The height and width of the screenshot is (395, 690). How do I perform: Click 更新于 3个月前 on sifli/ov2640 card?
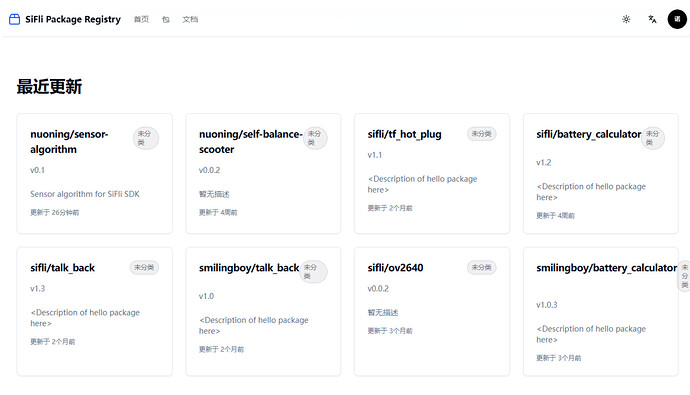390,331
